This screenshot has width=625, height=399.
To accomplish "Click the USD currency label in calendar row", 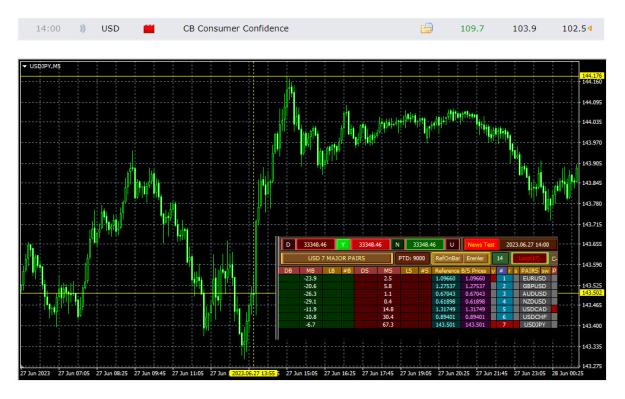I will [110, 29].
